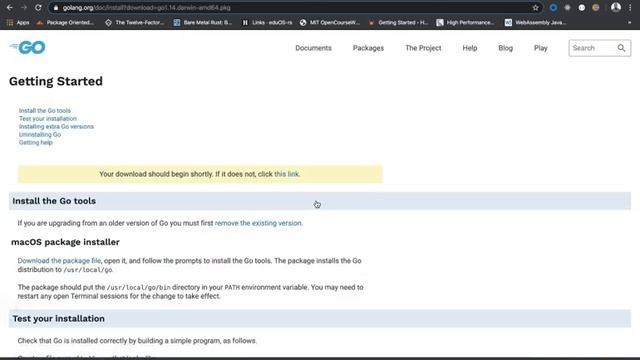The width and height of the screenshot is (640, 360).
Task: Jump to Install the Go tools
Action: (44, 111)
